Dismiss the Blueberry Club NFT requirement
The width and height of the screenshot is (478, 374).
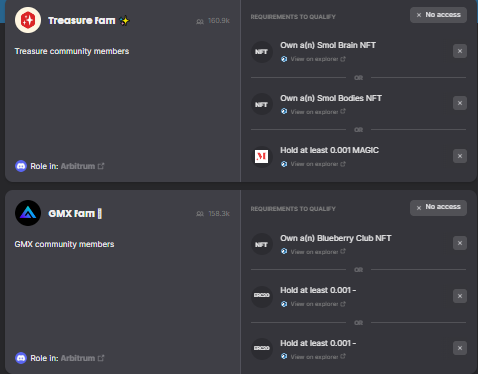460,243
